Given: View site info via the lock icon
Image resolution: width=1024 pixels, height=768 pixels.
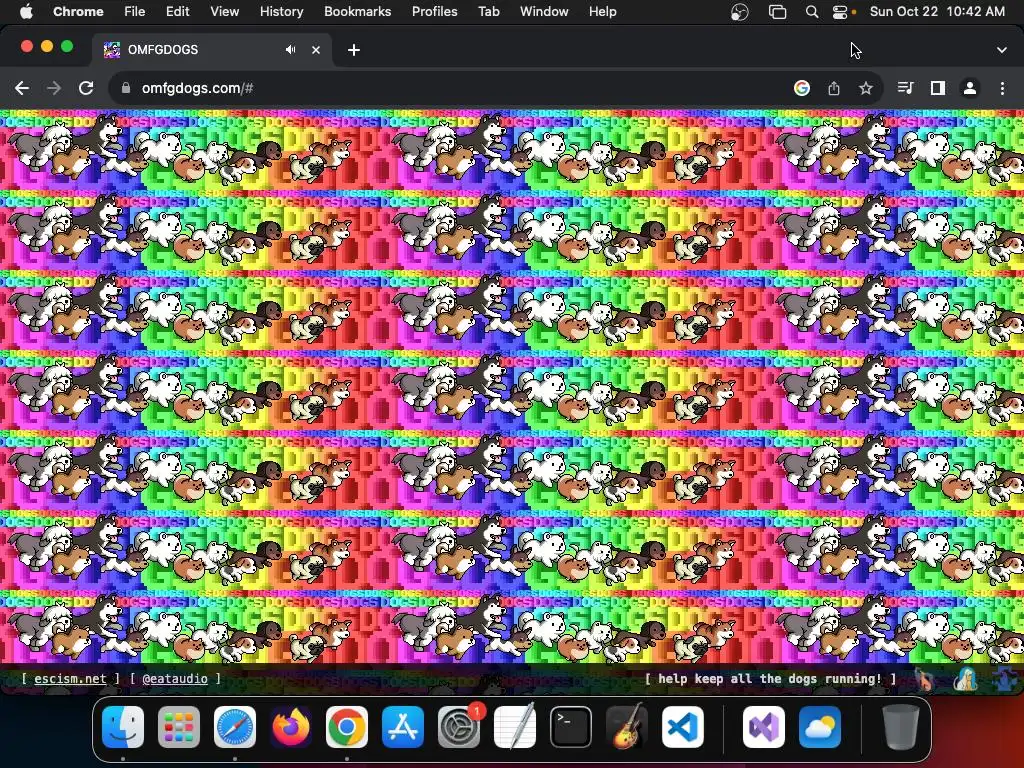Looking at the screenshot, I should coord(126,88).
